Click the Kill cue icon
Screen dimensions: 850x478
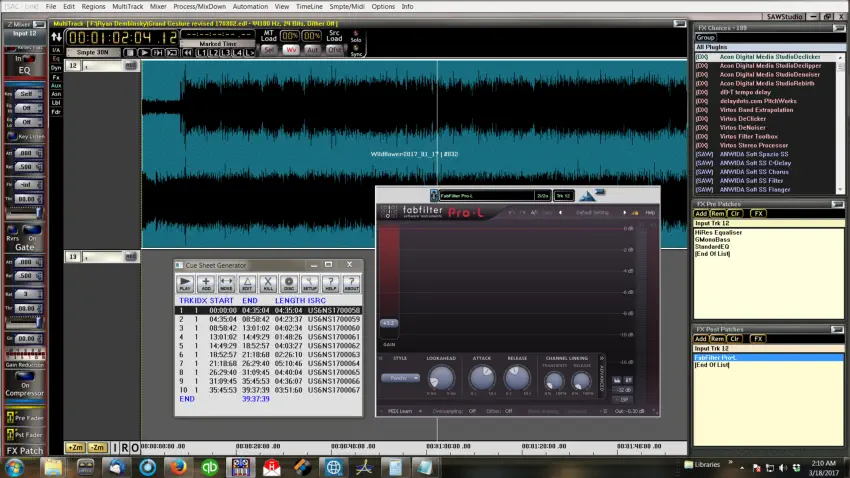pos(268,284)
